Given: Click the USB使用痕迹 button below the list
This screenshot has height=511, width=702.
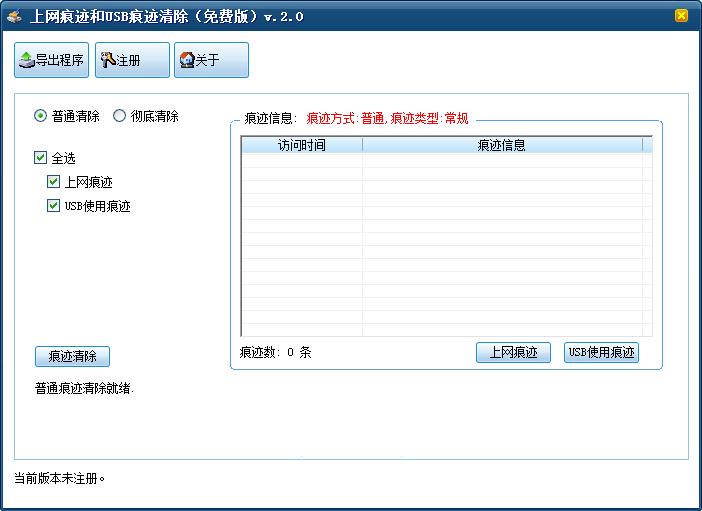Looking at the screenshot, I should coord(601,353).
